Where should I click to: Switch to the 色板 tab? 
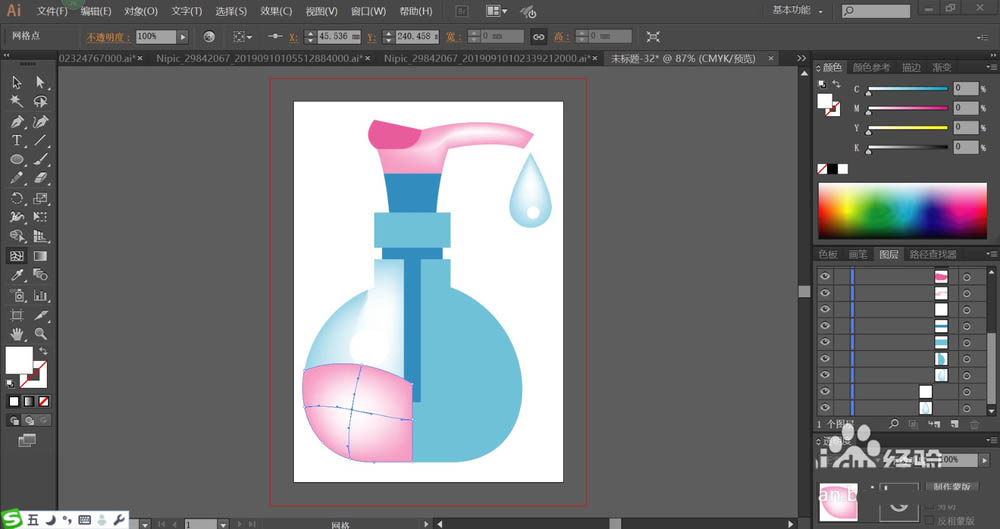tap(828, 254)
